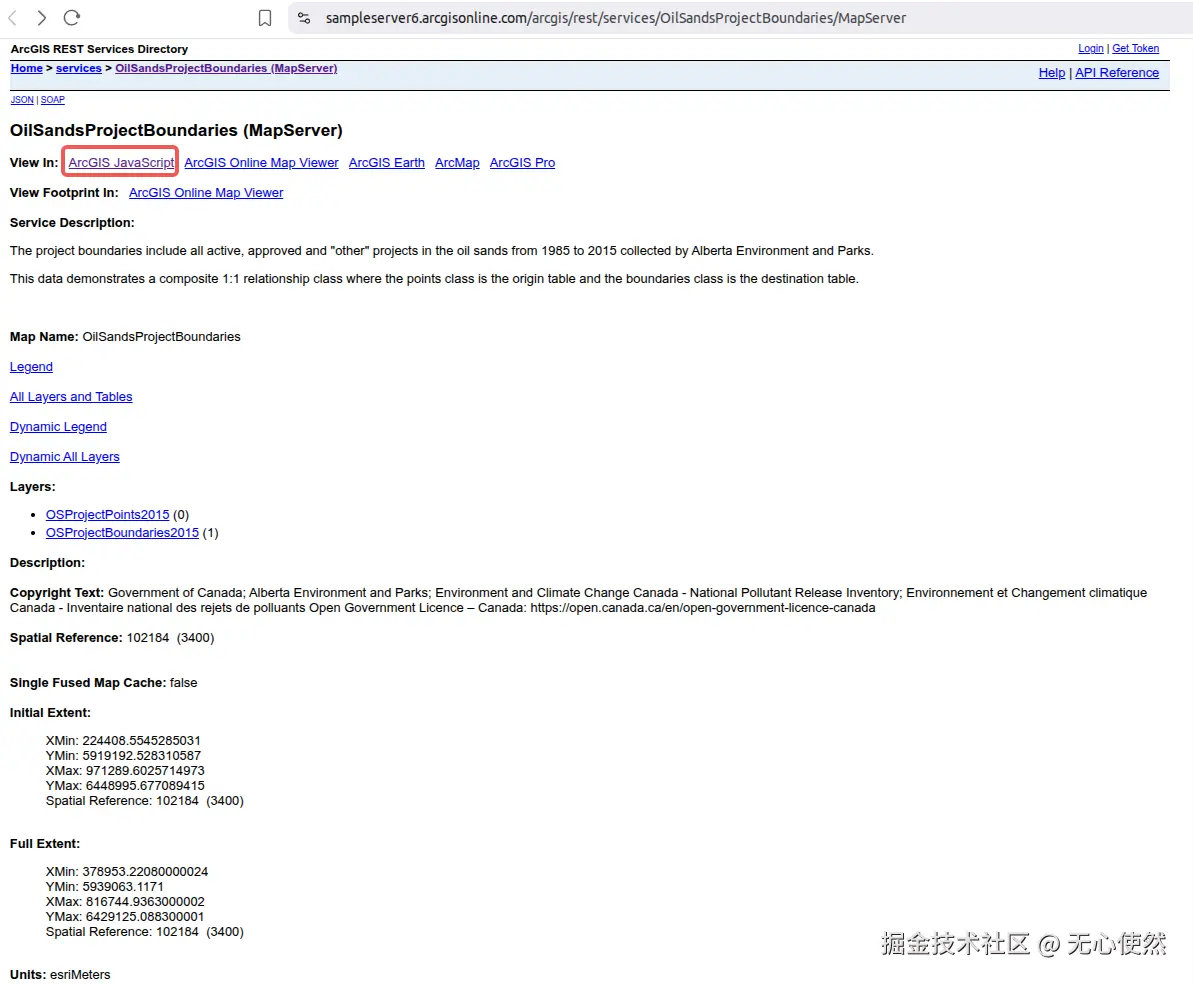Click the page title OilSandsProjectBoundaries (MapServer)
Screen dimensions: 1193x984
coord(177,131)
